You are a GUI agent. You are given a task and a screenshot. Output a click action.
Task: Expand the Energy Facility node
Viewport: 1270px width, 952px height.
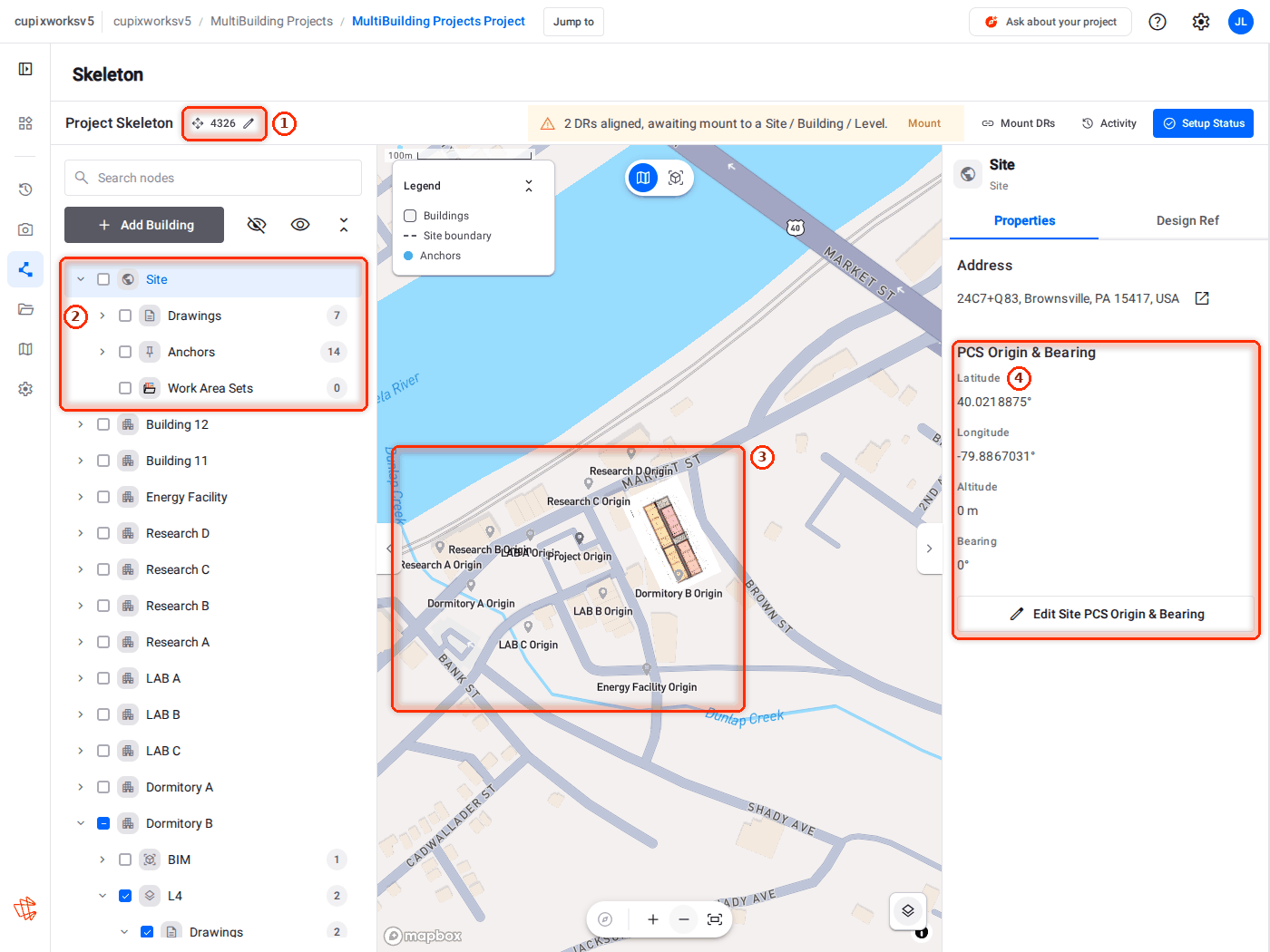tap(81, 497)
